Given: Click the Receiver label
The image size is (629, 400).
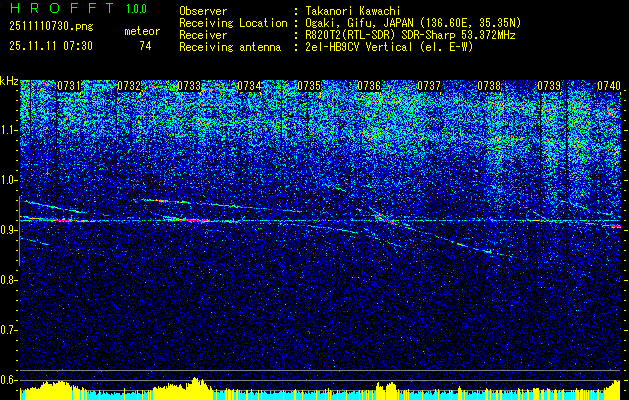Looking at the screenshot, I should (x=203, y=35).
